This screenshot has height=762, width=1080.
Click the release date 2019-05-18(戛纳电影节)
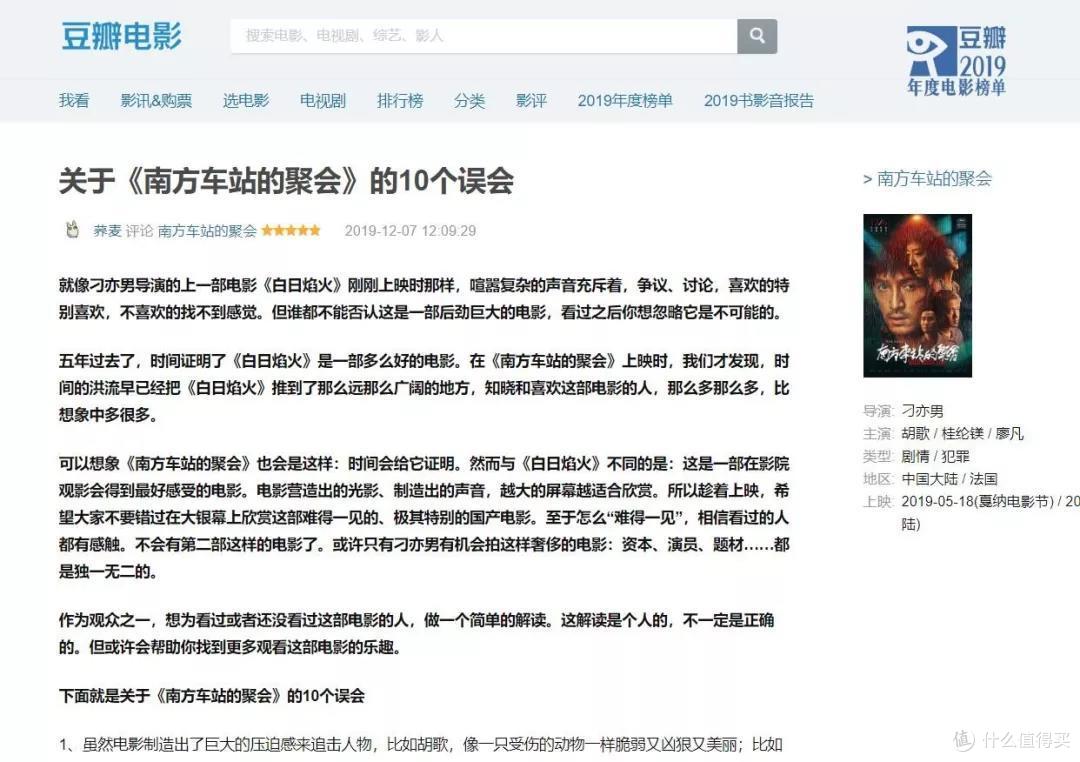tap(977, 502)
